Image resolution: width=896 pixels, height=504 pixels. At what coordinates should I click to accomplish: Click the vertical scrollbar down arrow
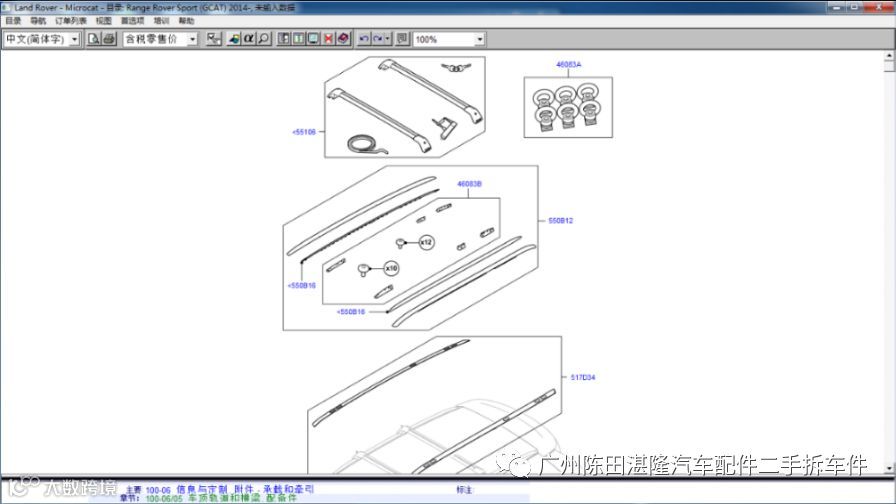889,468
